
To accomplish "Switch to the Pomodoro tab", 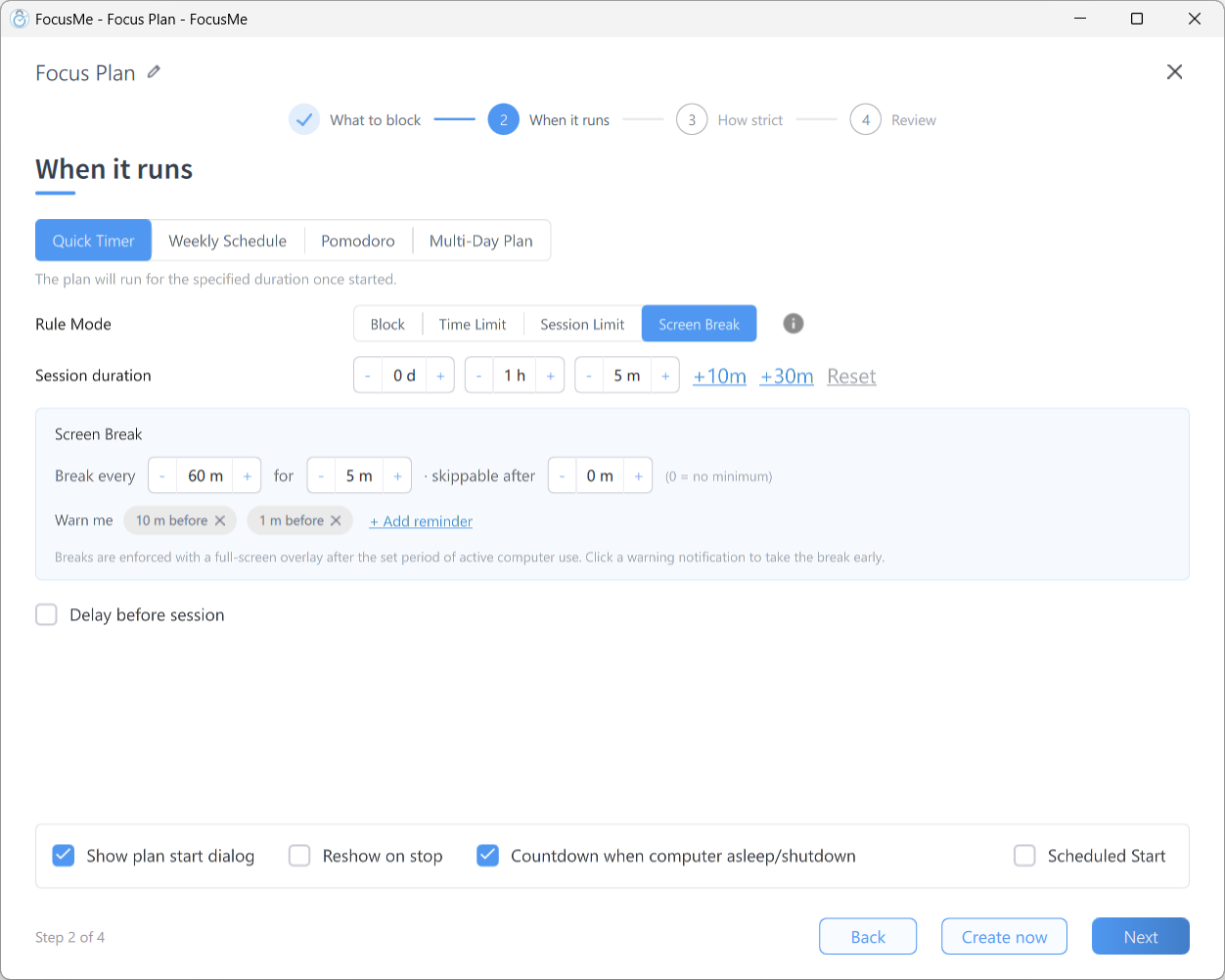I will (358, 241).
